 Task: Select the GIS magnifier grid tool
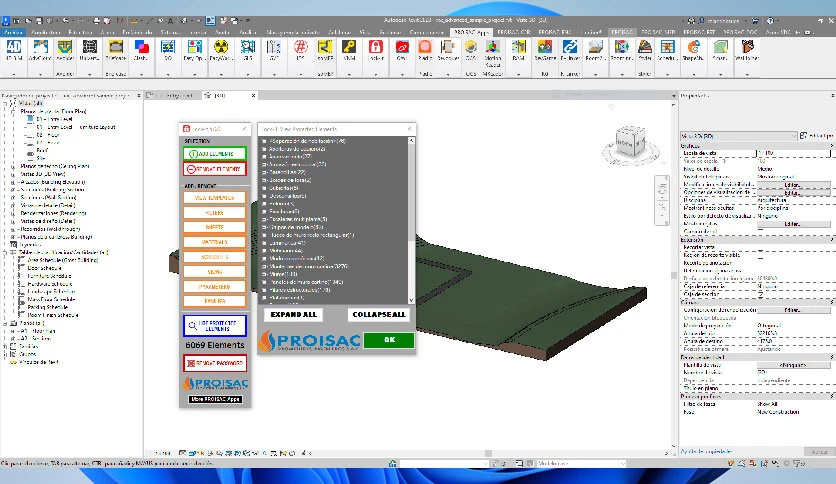click(x=248, y=50)
